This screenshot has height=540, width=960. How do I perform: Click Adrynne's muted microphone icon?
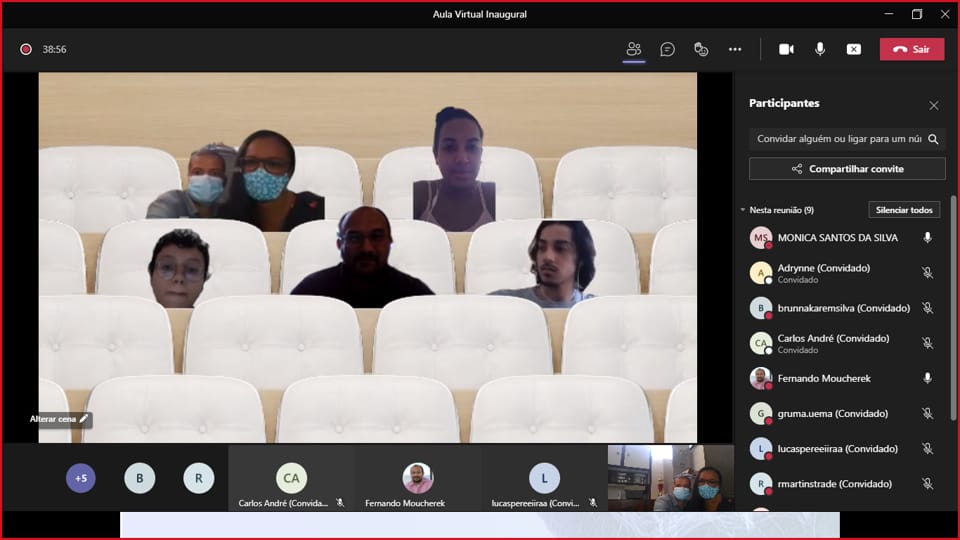(928, 272)
